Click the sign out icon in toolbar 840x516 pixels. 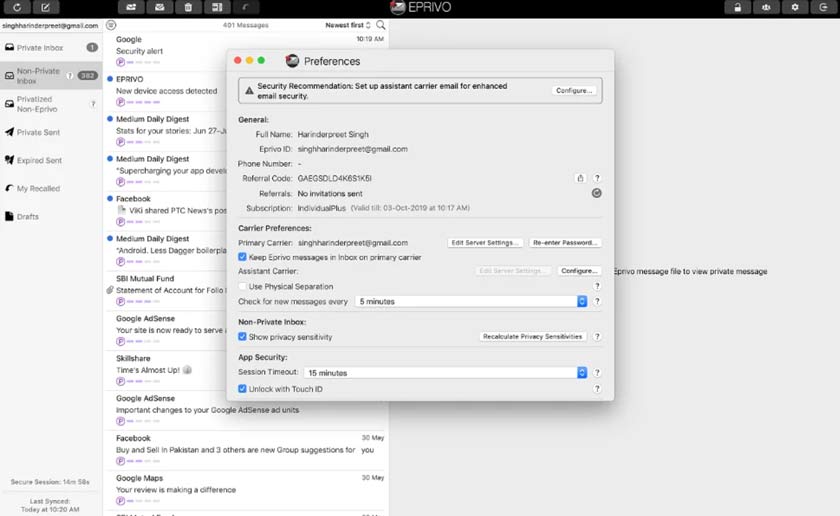tap(823, 8)
